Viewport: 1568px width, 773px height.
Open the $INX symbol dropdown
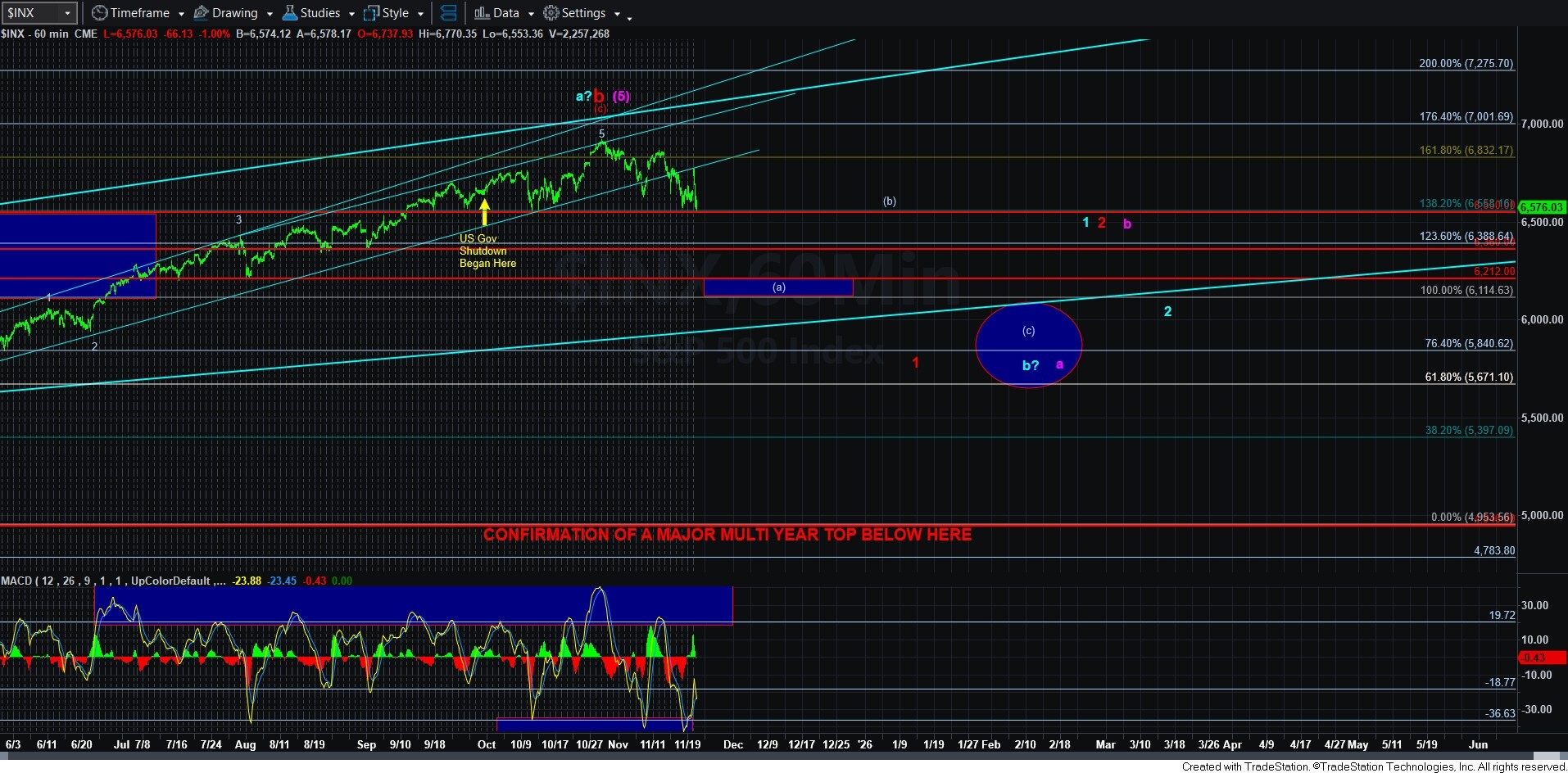[x=67, y=13]
